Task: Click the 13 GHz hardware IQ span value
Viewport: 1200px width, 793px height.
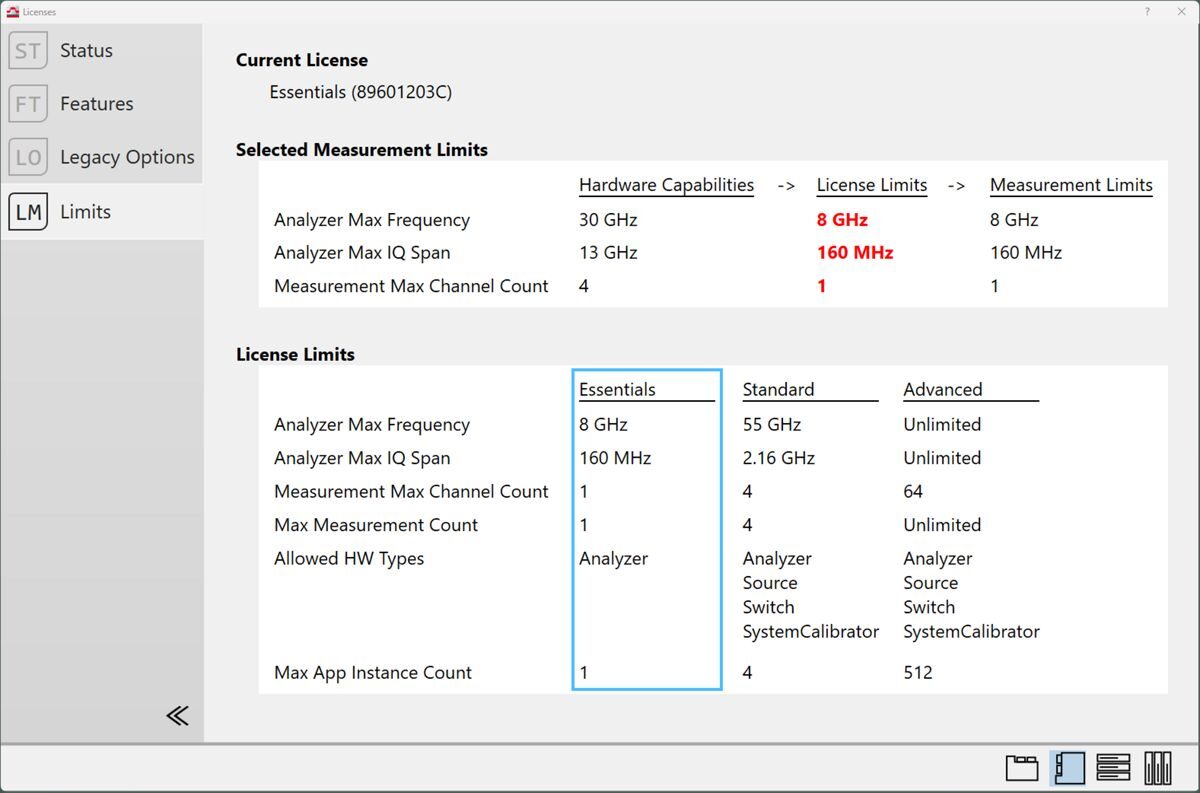Action: point(608,253)
